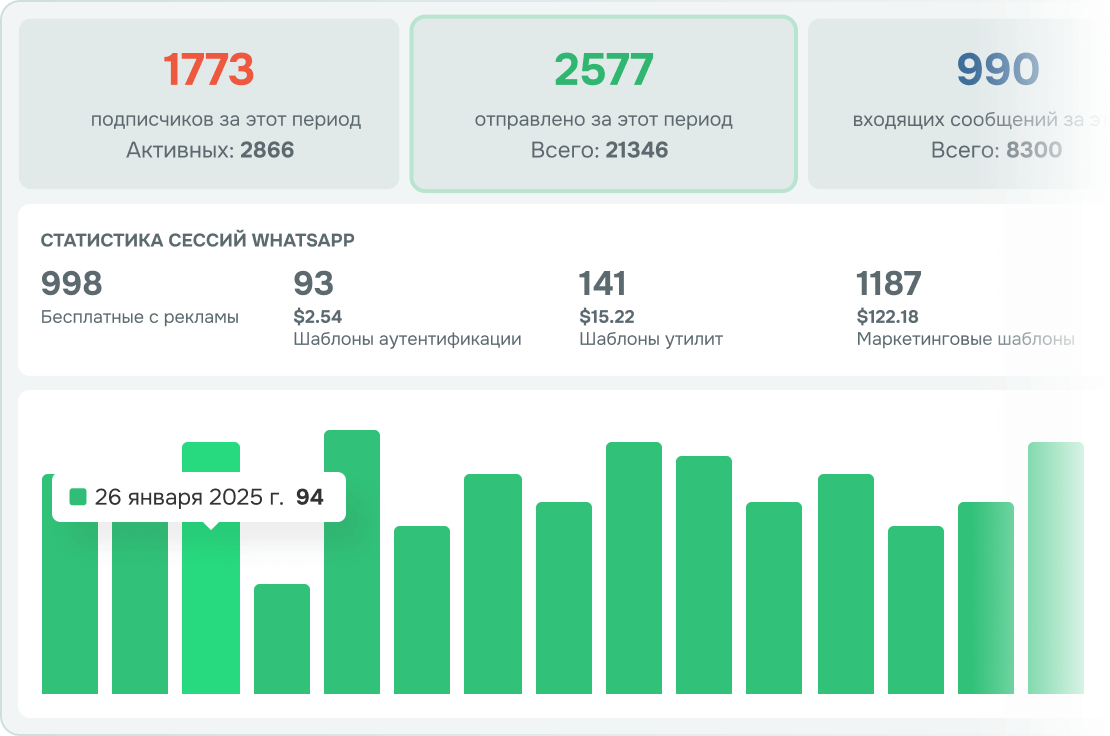
Task: Click the highlighted 26 января bar
Action: 211,609
